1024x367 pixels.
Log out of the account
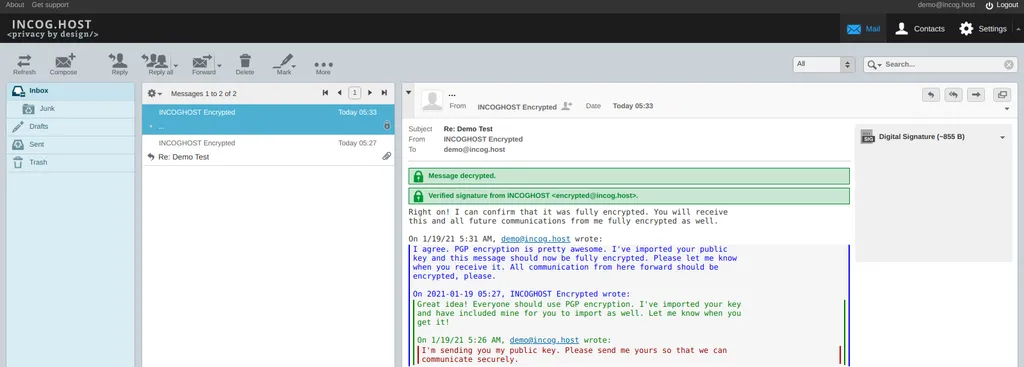pyautogui.click(x=1002, y=5)
